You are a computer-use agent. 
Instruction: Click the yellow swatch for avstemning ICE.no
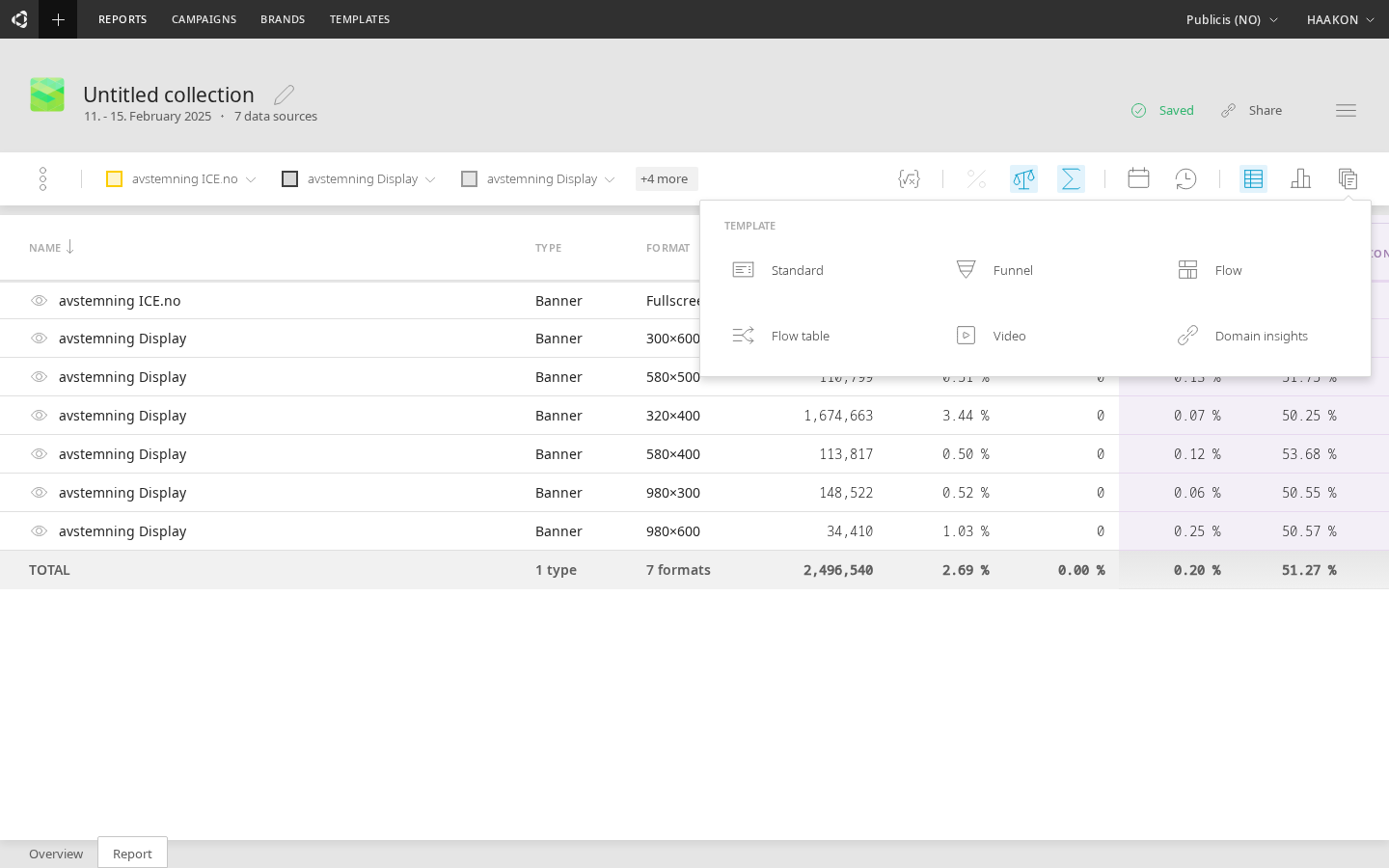115,178
